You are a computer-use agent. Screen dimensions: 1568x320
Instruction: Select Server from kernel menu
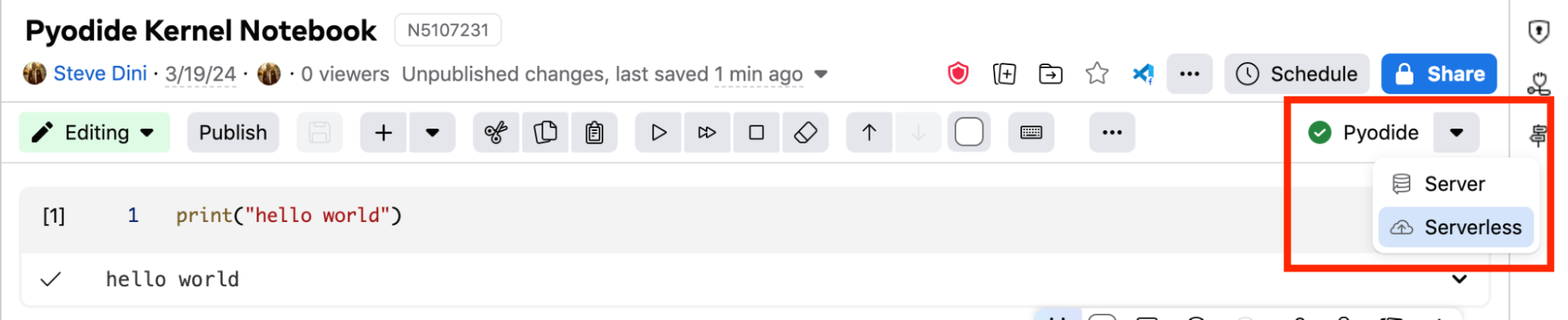(1454, 184)
